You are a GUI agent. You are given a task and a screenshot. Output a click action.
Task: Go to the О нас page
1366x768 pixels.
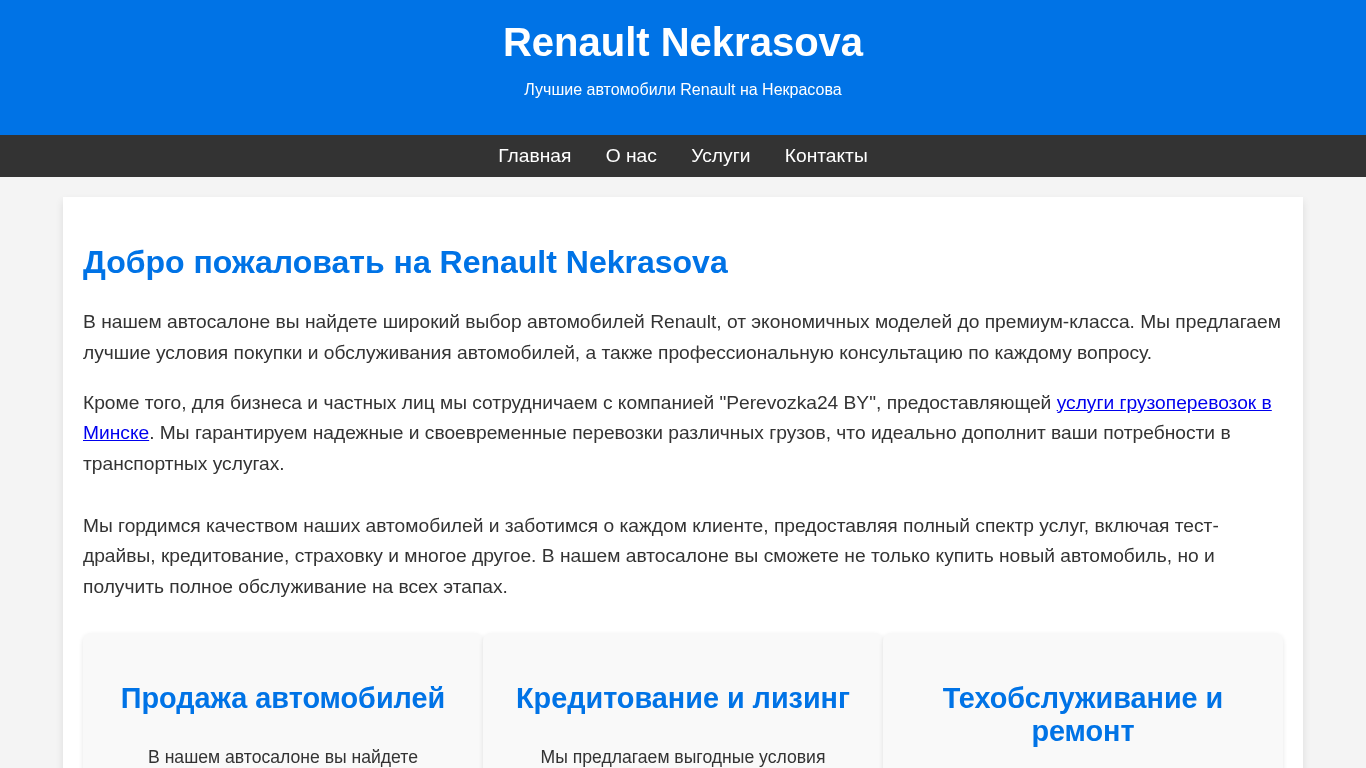tap(631, 156)
